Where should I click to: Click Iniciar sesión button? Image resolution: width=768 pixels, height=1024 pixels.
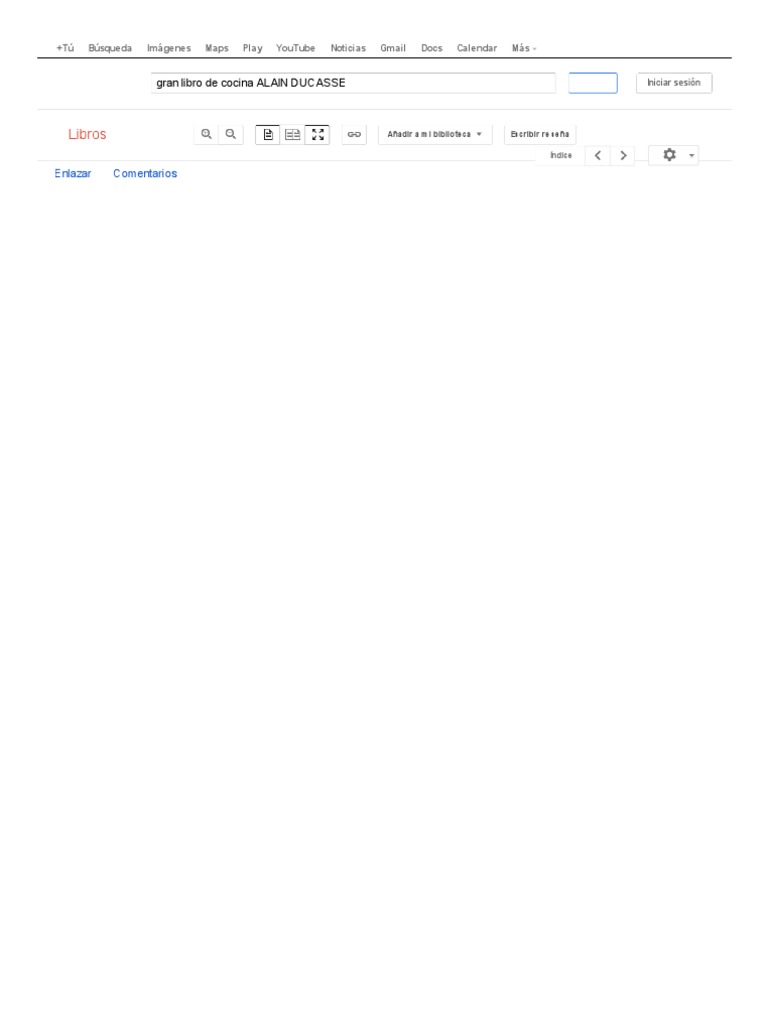pos(674,83)
